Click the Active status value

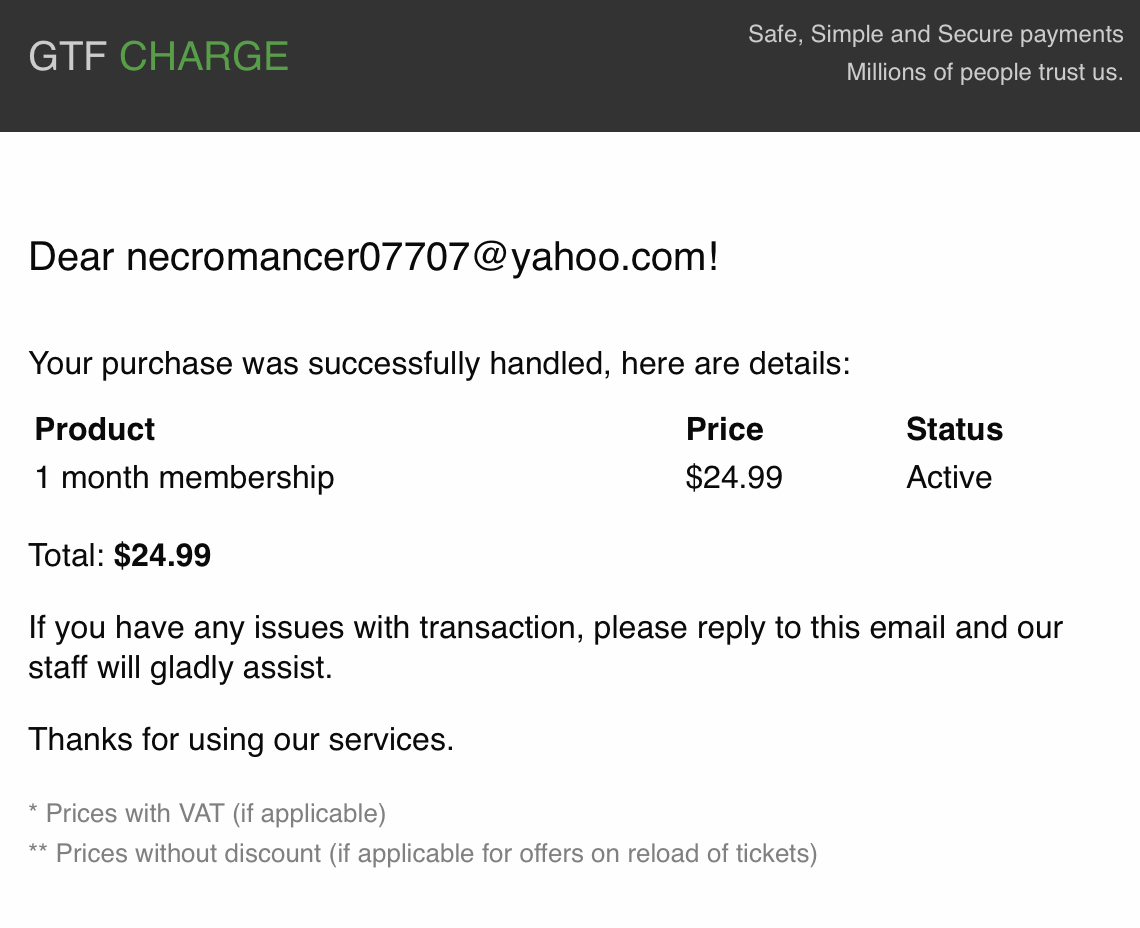(x=949, y=477)
